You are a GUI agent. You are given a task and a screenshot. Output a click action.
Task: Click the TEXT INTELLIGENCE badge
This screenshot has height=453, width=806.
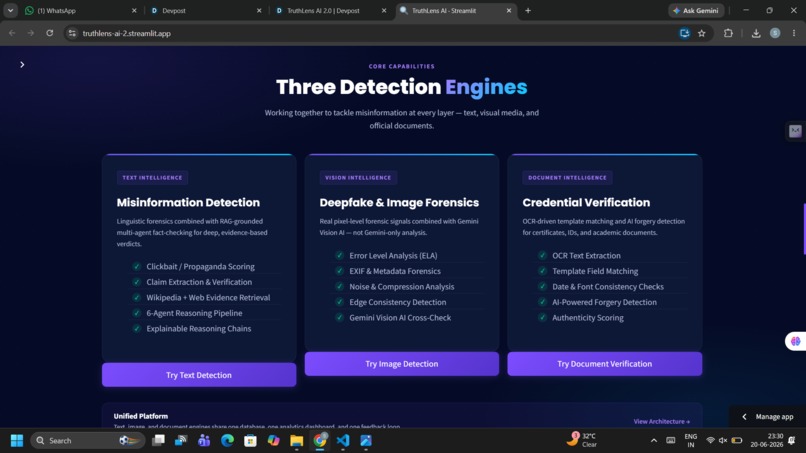pyautogui.click(x=152, y=177)
